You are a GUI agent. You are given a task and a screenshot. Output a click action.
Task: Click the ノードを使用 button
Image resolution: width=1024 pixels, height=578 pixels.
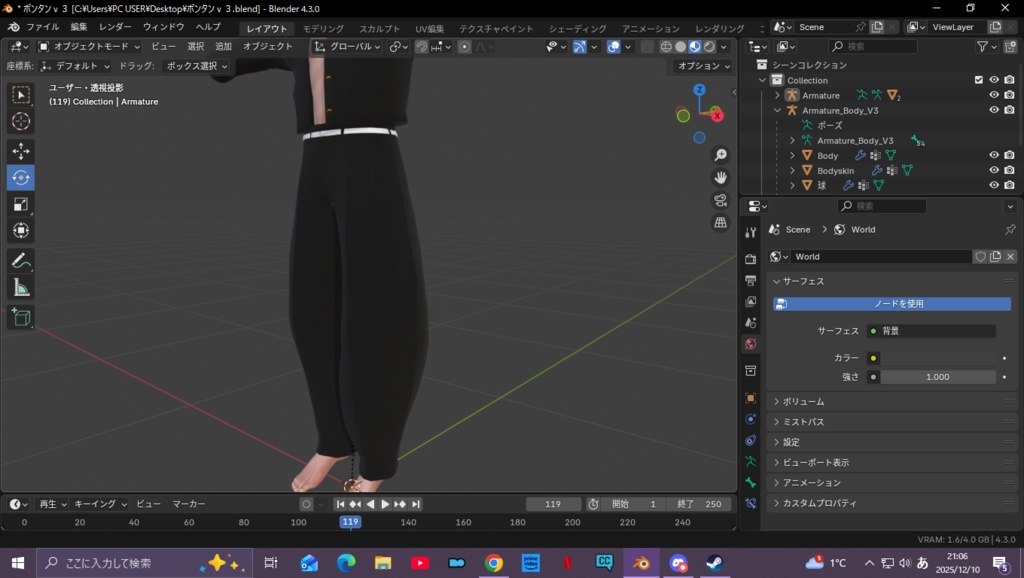(x=892, y=304)
